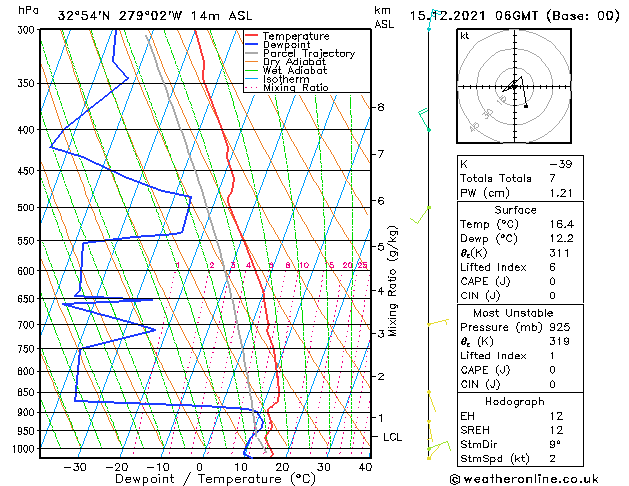Click the -30 temperature axis label
The image size is (629, 486).
(x=75, y=467)
